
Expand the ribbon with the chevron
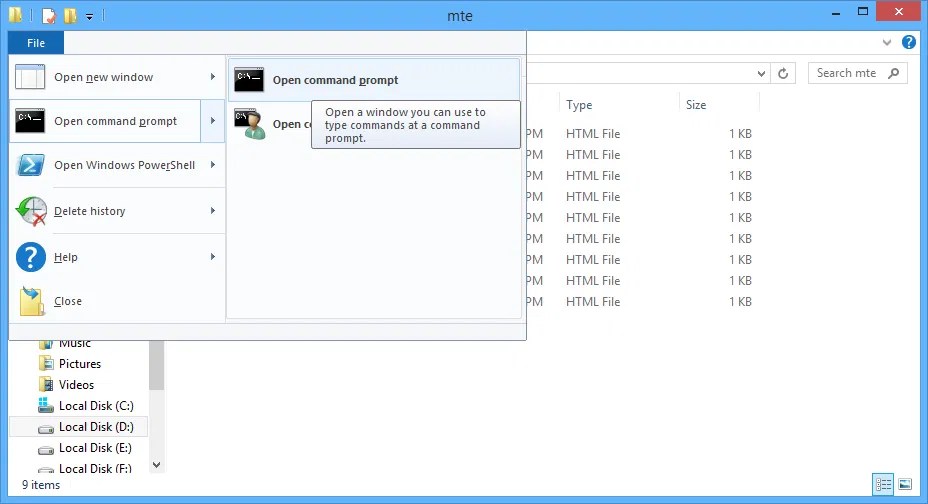pyautogui.click(x=887, y=42)
